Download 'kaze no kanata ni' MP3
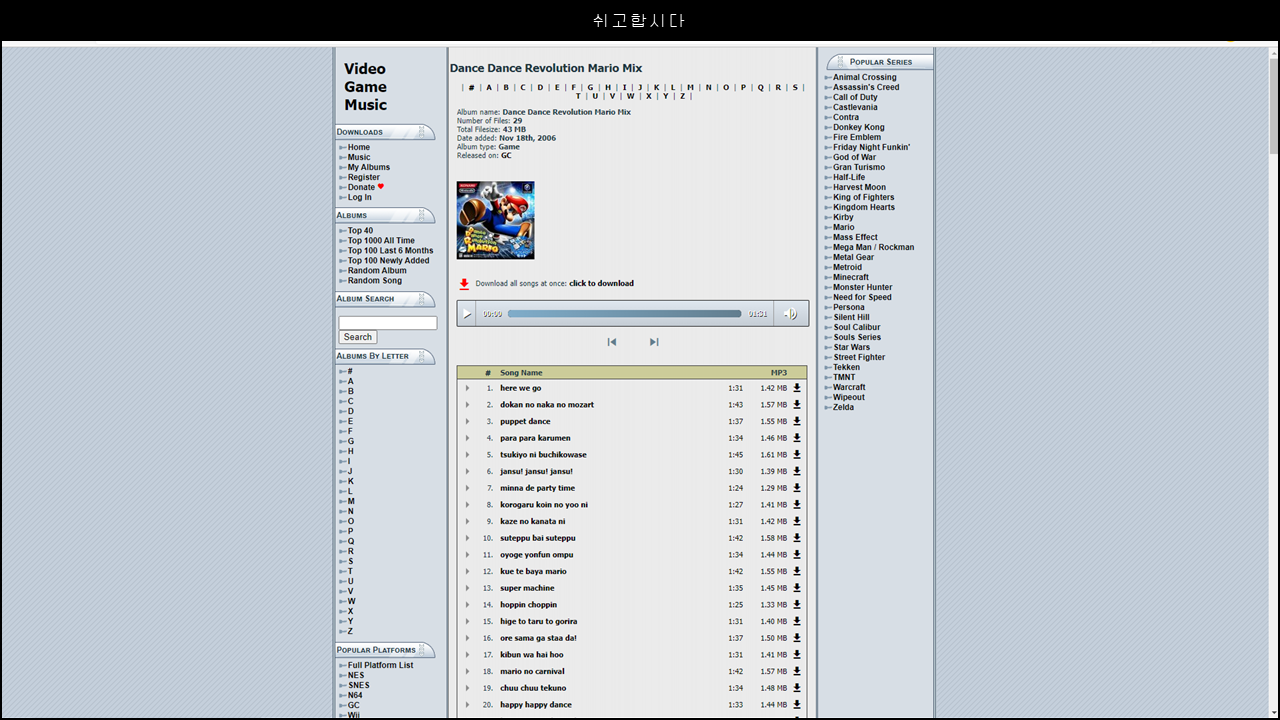Screen dimensions: 1280x720 (797, 521)
